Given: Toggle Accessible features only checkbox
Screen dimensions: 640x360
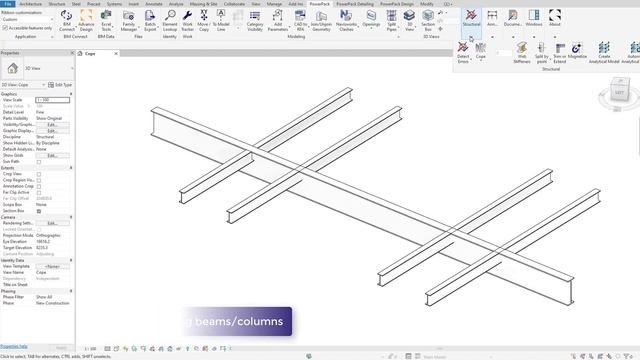Looking at the screenshot, I should (x=5, y=28).
